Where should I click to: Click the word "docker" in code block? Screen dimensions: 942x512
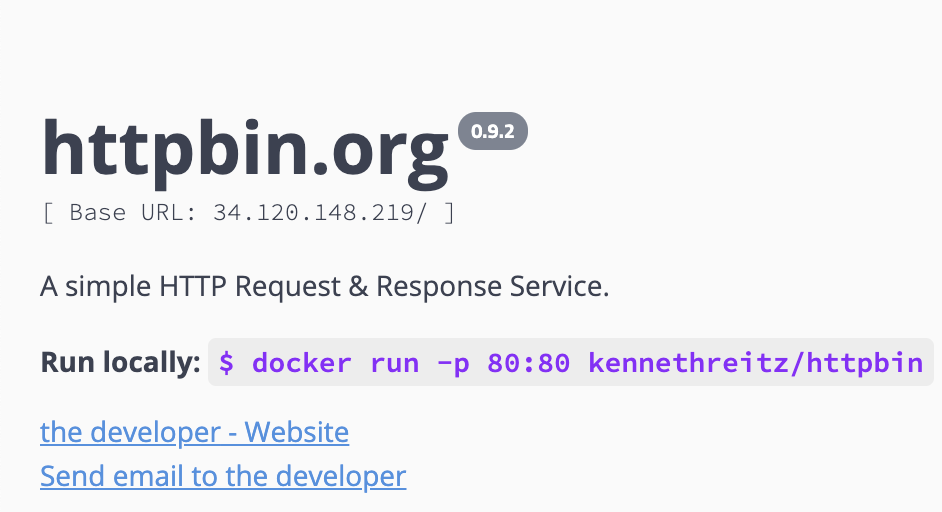(302, 362)
